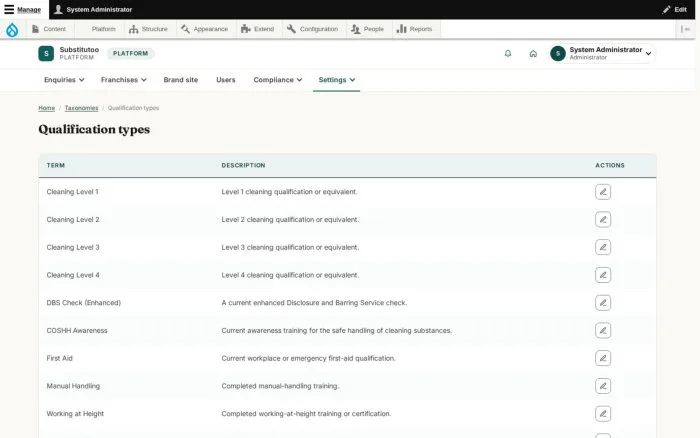This screenshot has height=438, width=700.
Task: Click the TERM column header
Action: [x=56, y=165]
